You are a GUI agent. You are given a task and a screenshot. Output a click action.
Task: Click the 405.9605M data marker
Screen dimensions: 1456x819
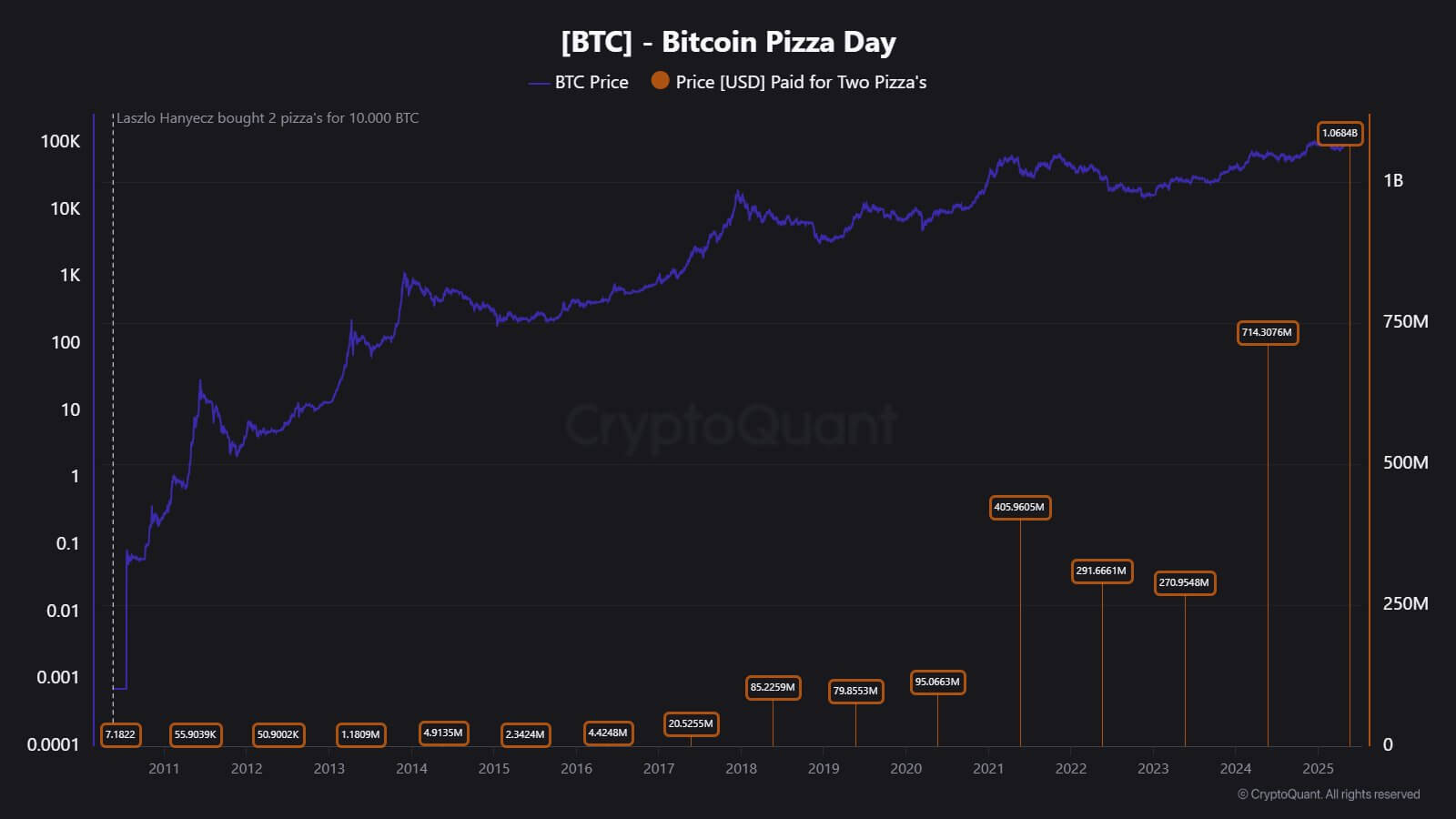1020,507
